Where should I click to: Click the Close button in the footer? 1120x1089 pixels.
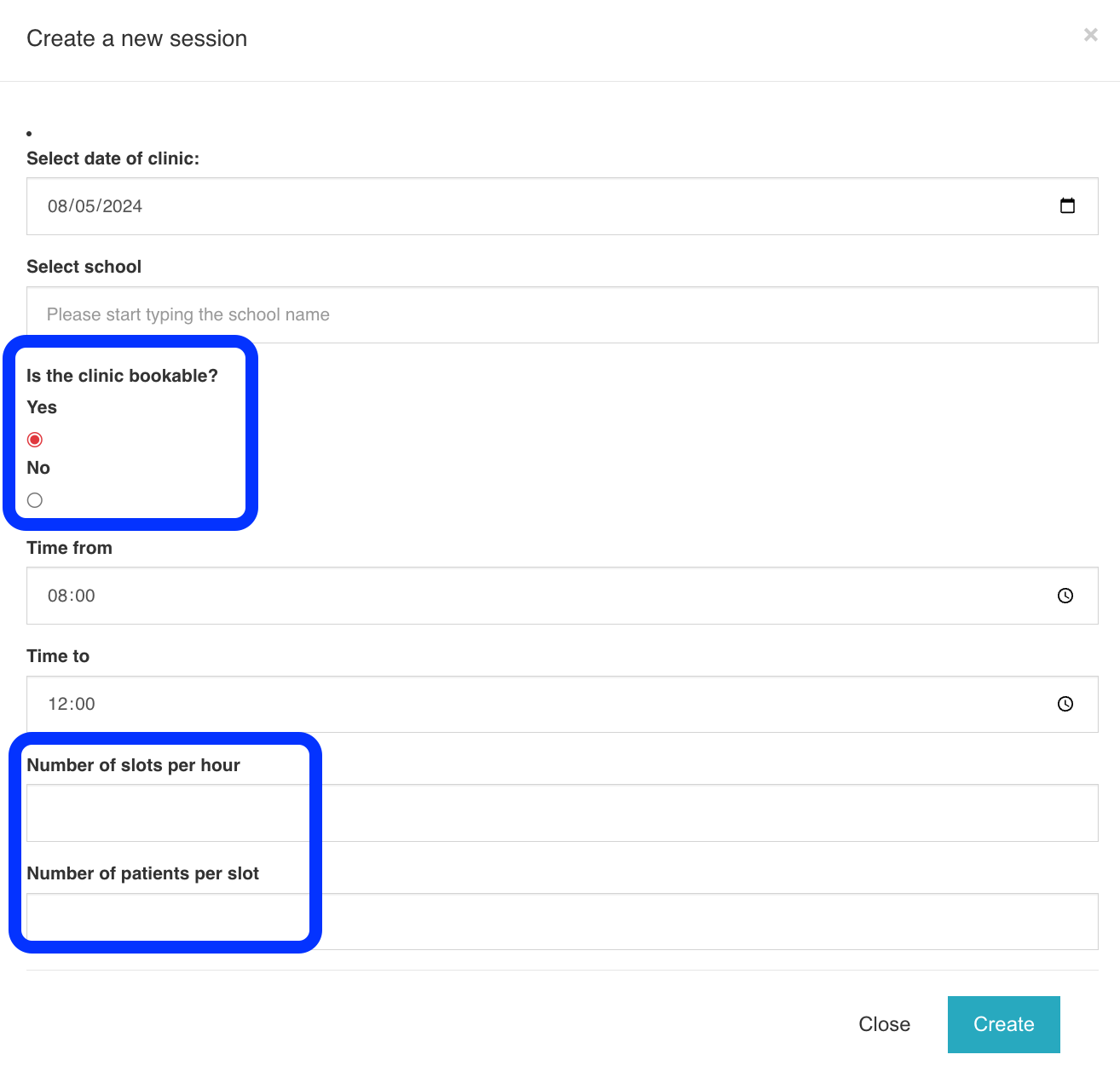[x=884, y=1024]
